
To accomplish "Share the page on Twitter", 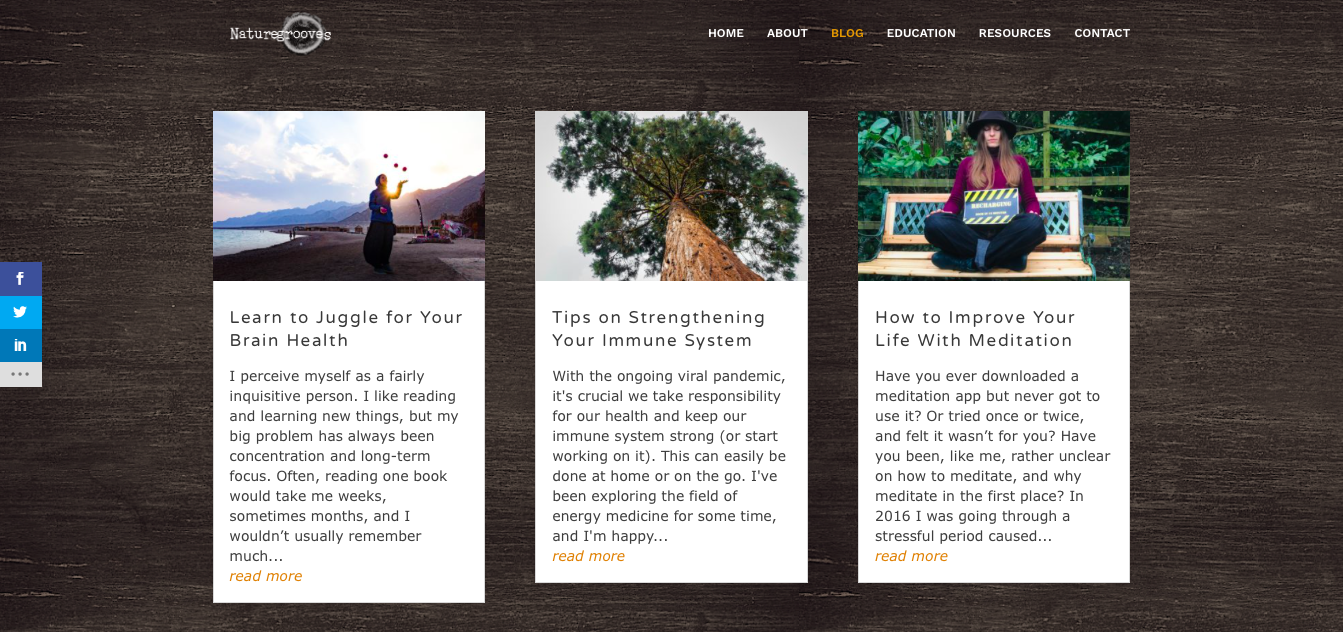I will (20, 312).
